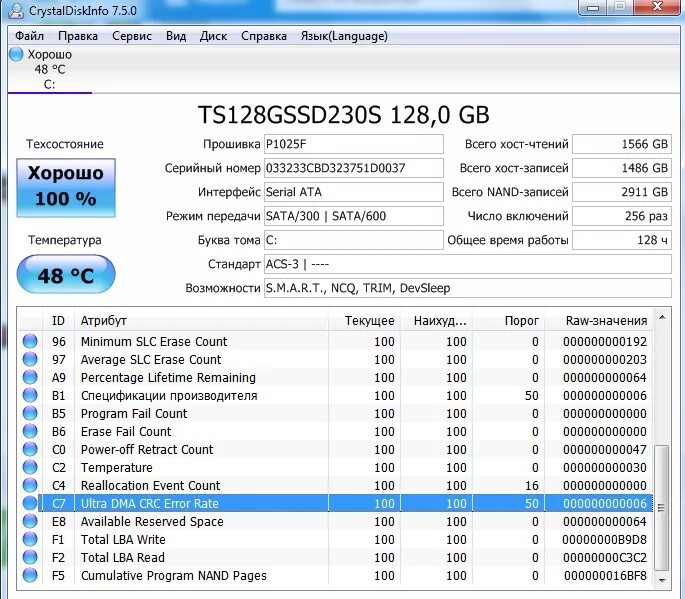Select the Erase Fail Count row text

click(x=126, y=431)
